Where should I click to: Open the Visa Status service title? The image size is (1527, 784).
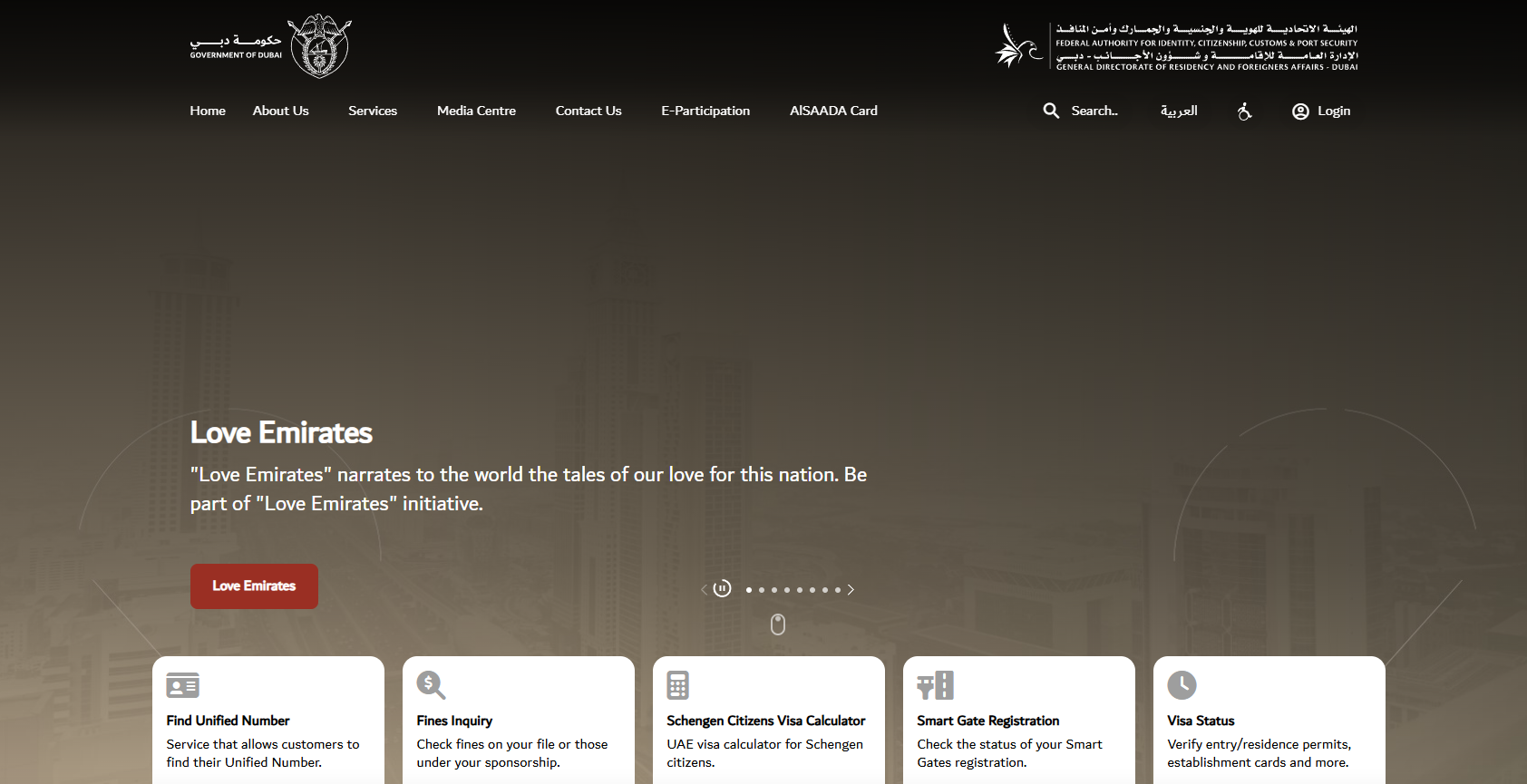point(1201,721)
